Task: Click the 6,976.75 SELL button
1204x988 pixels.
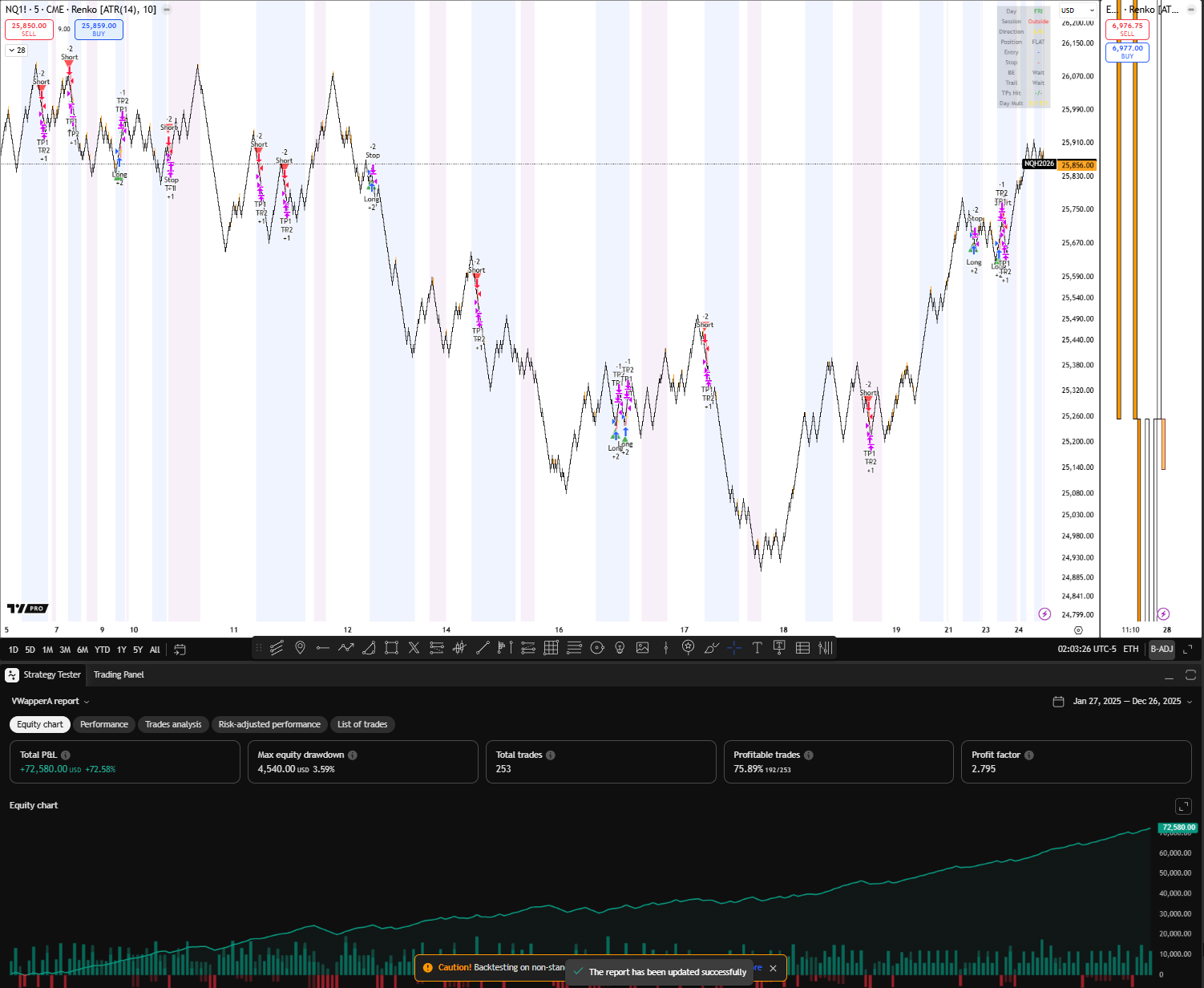Action: click(x=1127, y=30)
